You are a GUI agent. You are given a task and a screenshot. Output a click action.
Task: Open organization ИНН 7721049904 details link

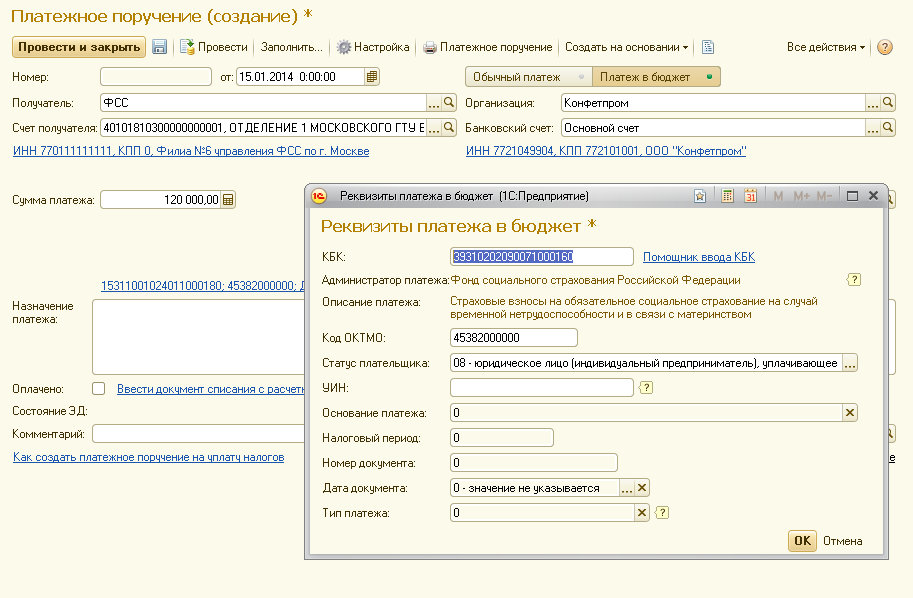pos(606,151)
